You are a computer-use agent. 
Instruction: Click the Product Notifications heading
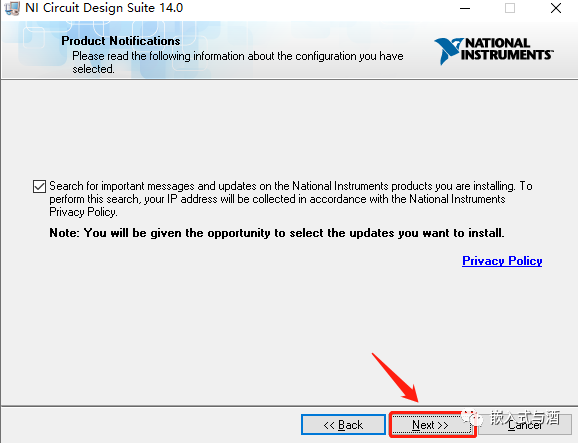tap(121, 41)
